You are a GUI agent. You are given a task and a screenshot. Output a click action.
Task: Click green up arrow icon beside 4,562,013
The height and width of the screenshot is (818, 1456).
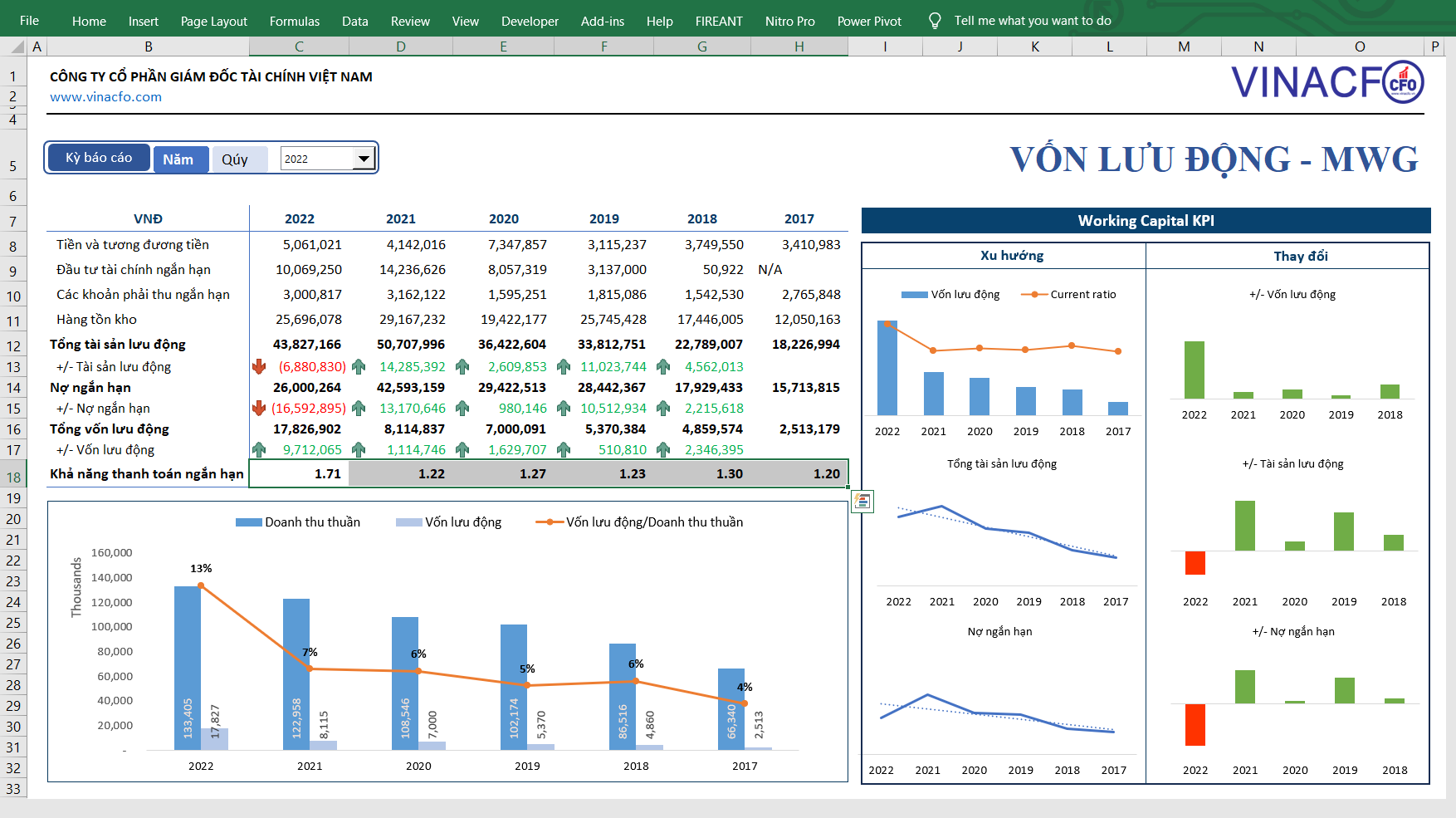click(663, 366)
